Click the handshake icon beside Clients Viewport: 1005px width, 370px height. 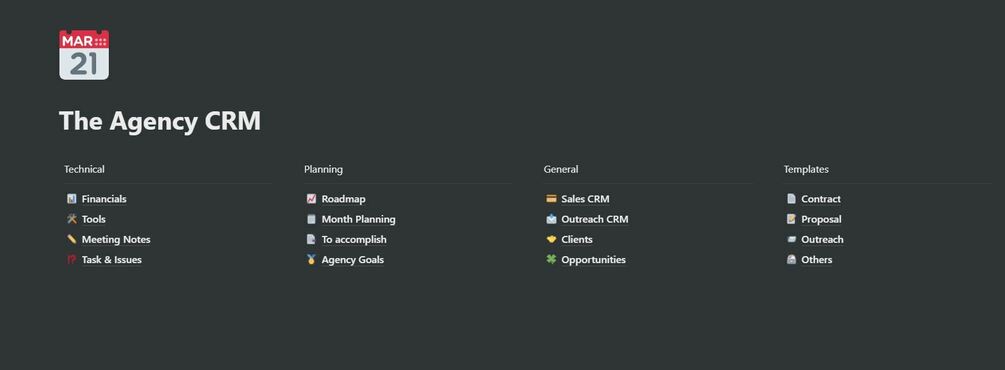(551, 239)
